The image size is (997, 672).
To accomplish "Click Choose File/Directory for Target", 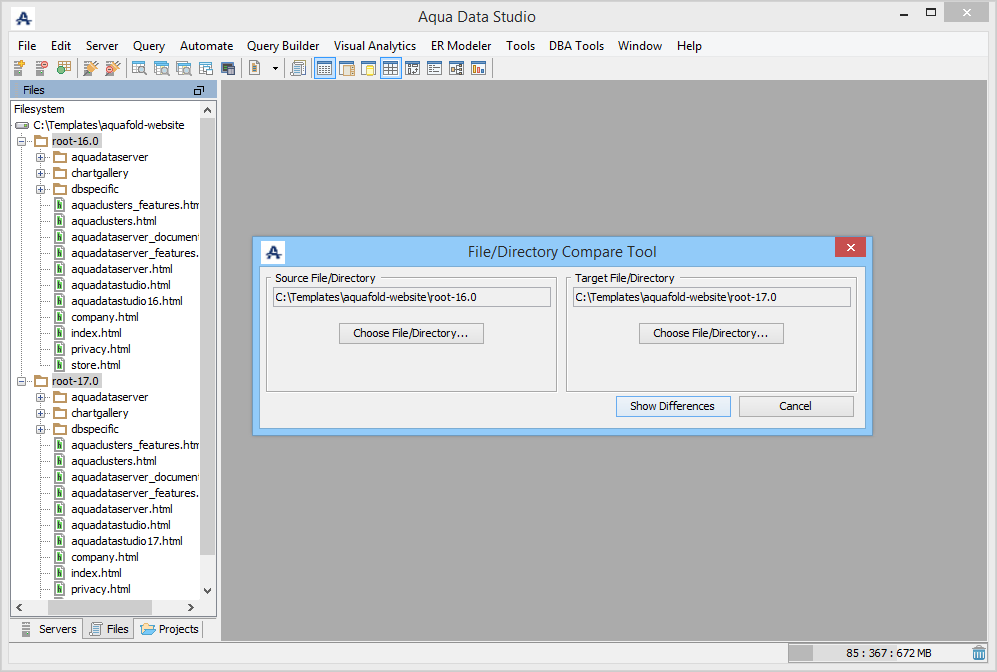I will [711, 333].
